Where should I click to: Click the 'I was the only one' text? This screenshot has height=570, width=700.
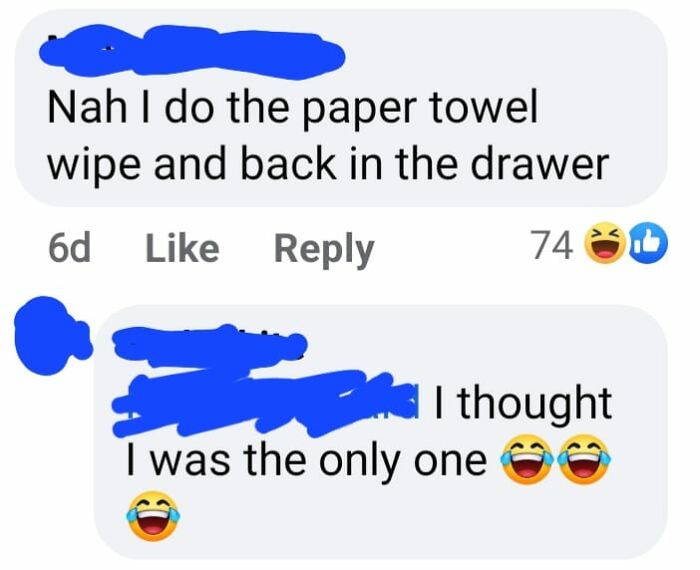(307, 460)
